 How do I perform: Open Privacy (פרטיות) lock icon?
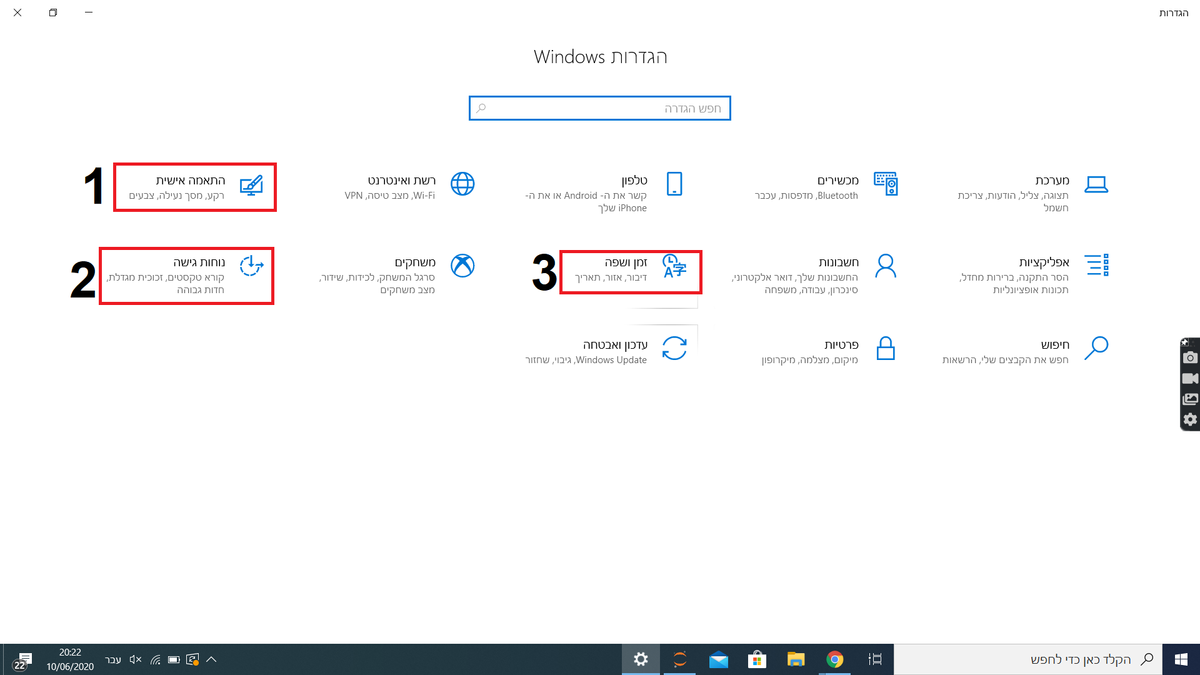pyautogui.click(x=886, y=347)
